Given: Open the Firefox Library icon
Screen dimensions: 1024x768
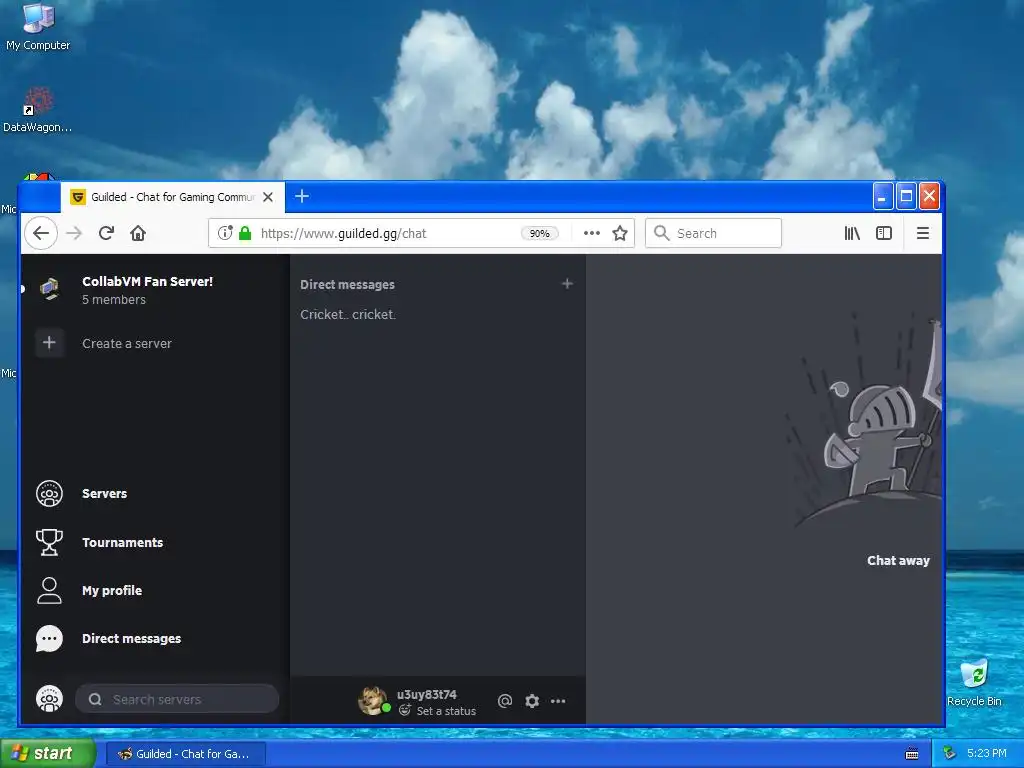Looking at the screenshot, I should point(852,233).
